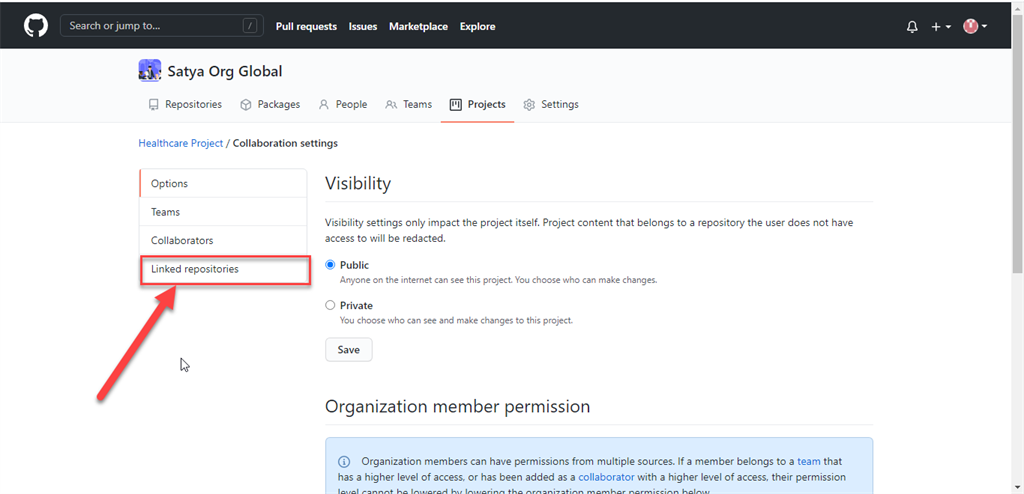Viewport: 1024px width, 494px height.
Task: Open the notifications bell
Action: coord(912,27)
